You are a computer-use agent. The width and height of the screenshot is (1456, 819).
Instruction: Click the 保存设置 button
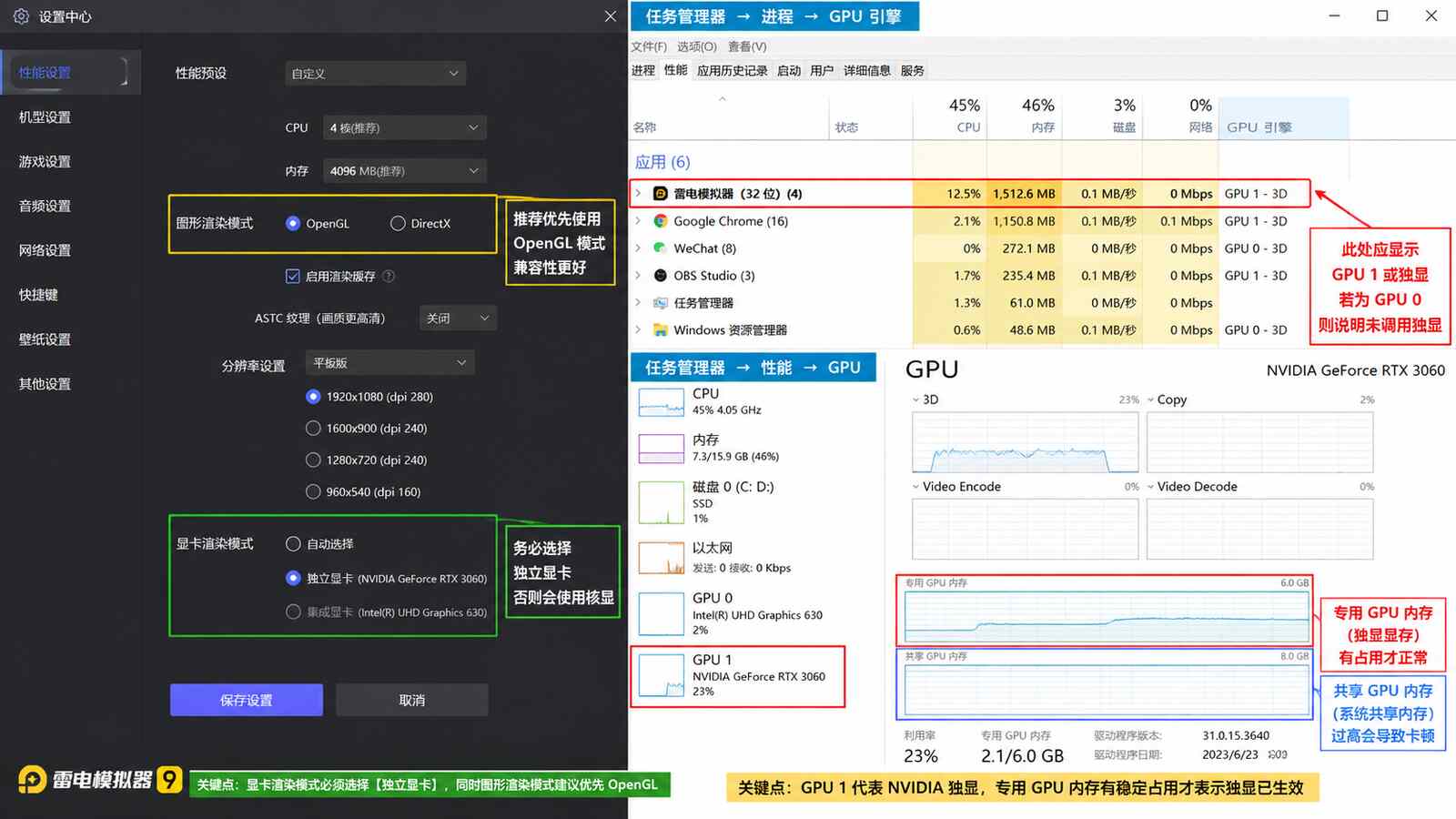coord(247,700)
